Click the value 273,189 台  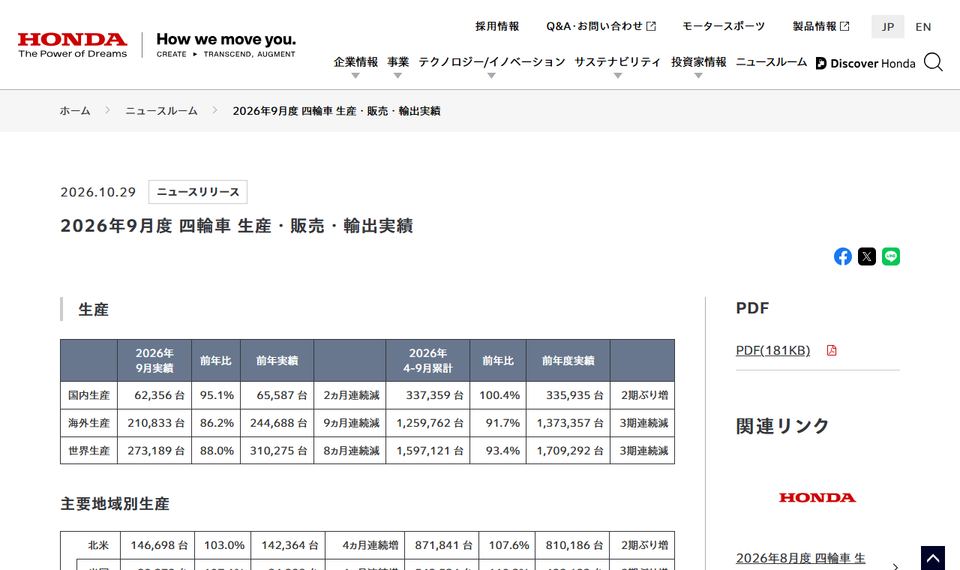156,451
